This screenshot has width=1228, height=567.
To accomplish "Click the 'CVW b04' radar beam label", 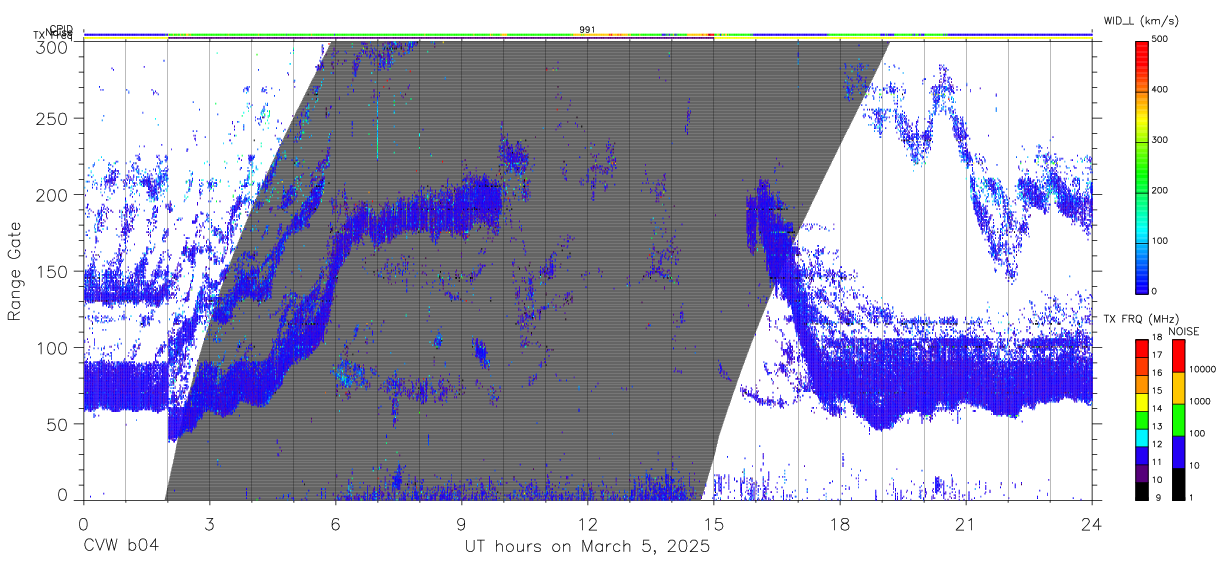I will click(x=121, y=547).
